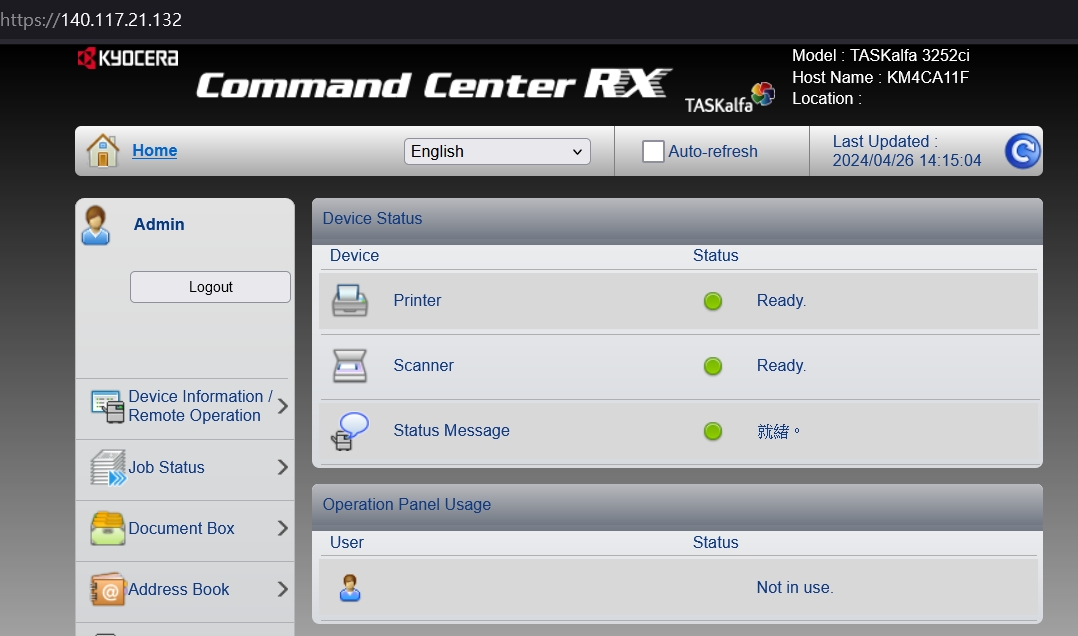This screenshot has width=1078, height=636.
Task: Click the Last Updated timestamp
Action: tap(907, 151)
